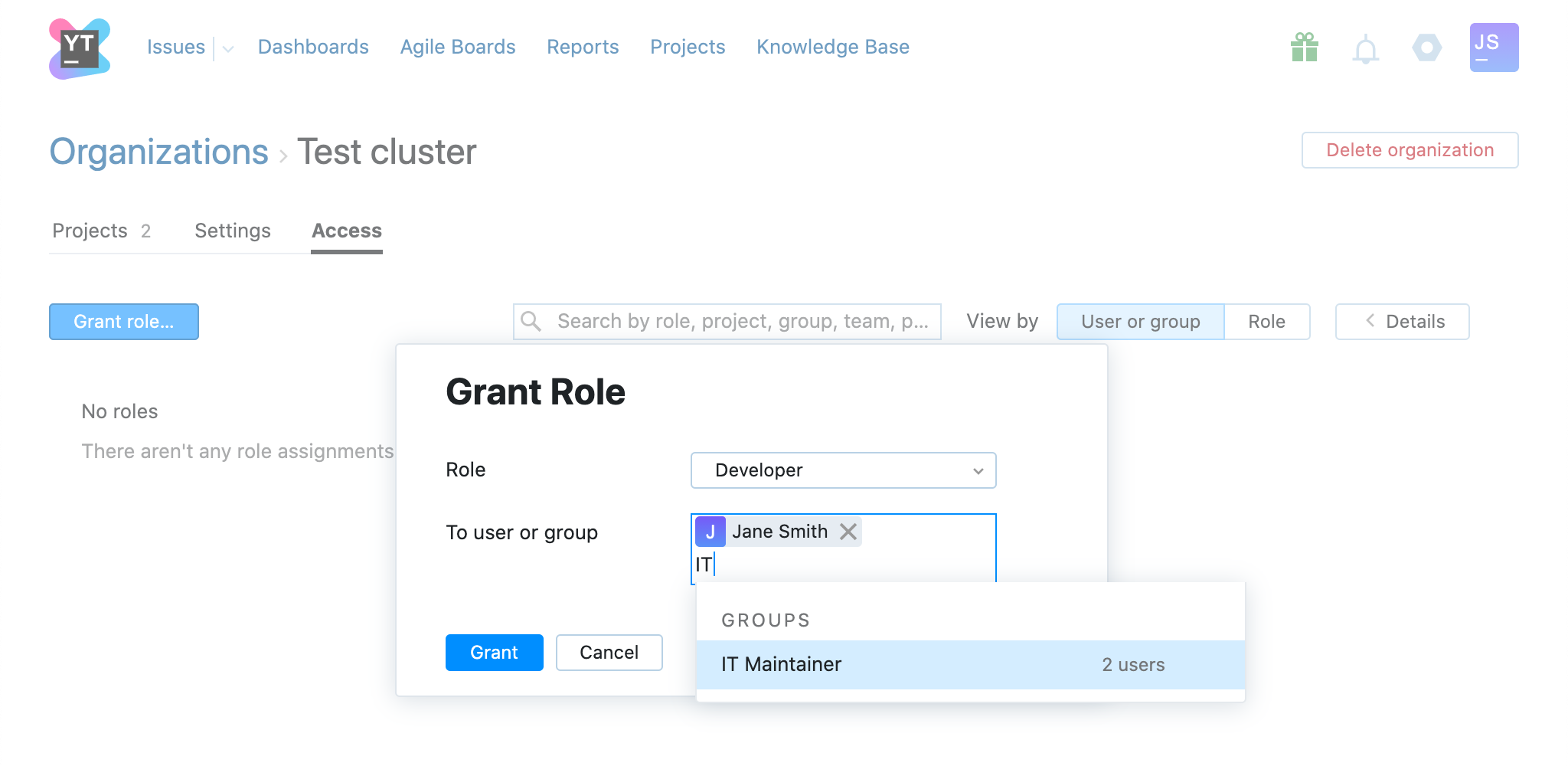
Task: Click the Delete organization button
Action: (1410, 150)
